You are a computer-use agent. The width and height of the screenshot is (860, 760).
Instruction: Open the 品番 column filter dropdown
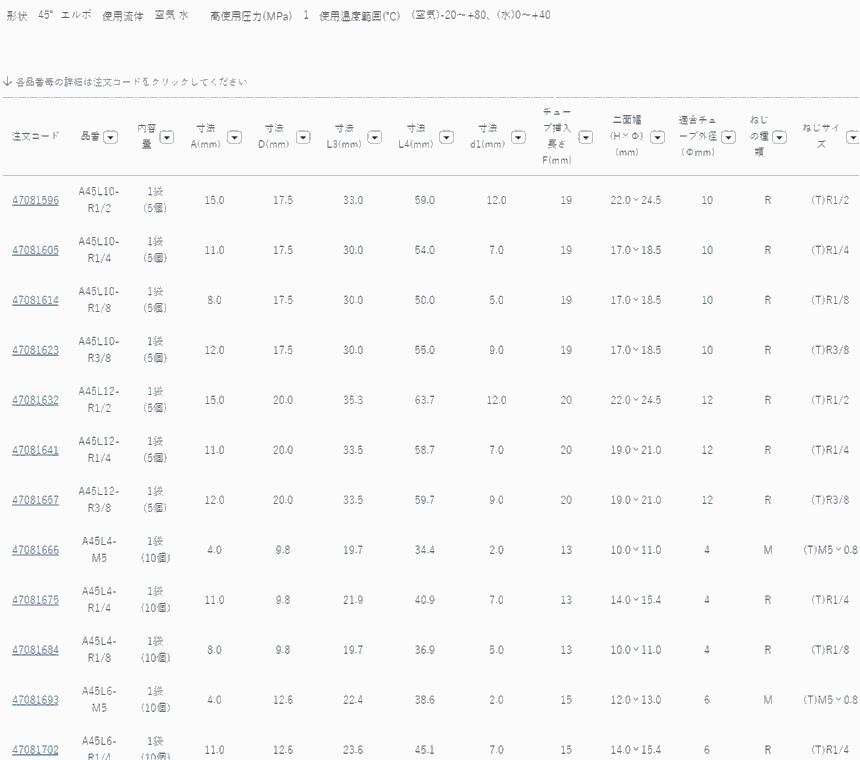(110, 136)
